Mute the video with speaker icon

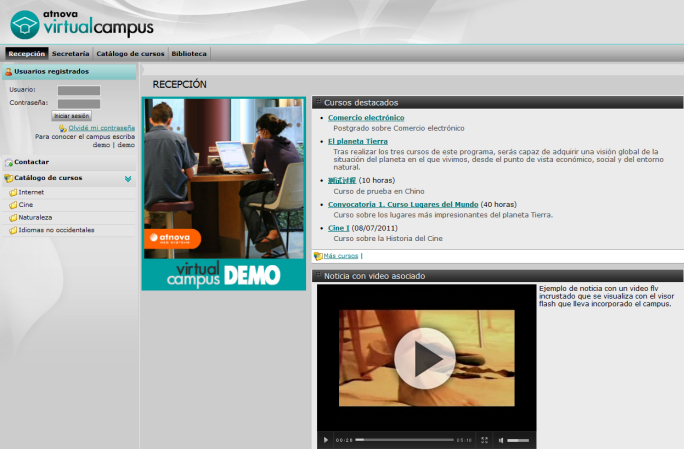tap(501, 440)
